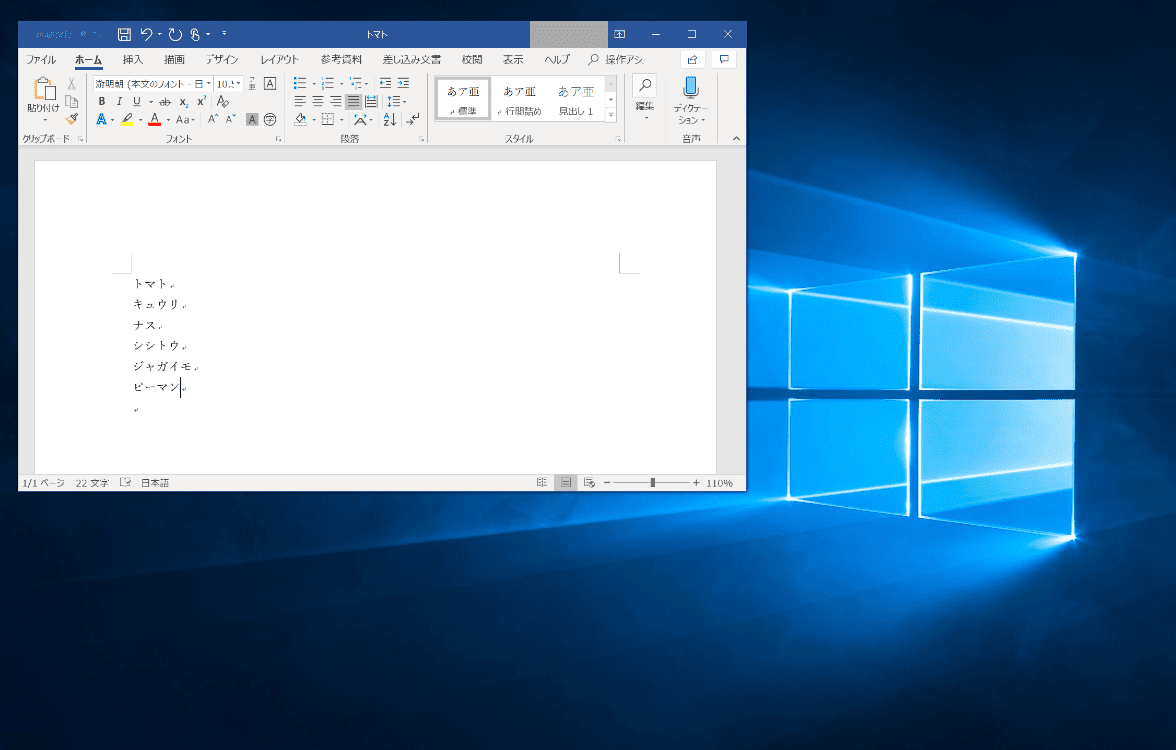The width and height of the screenshot is (1176, 750).
Task: Click the Share icon at top right
Action: [692, 60]
